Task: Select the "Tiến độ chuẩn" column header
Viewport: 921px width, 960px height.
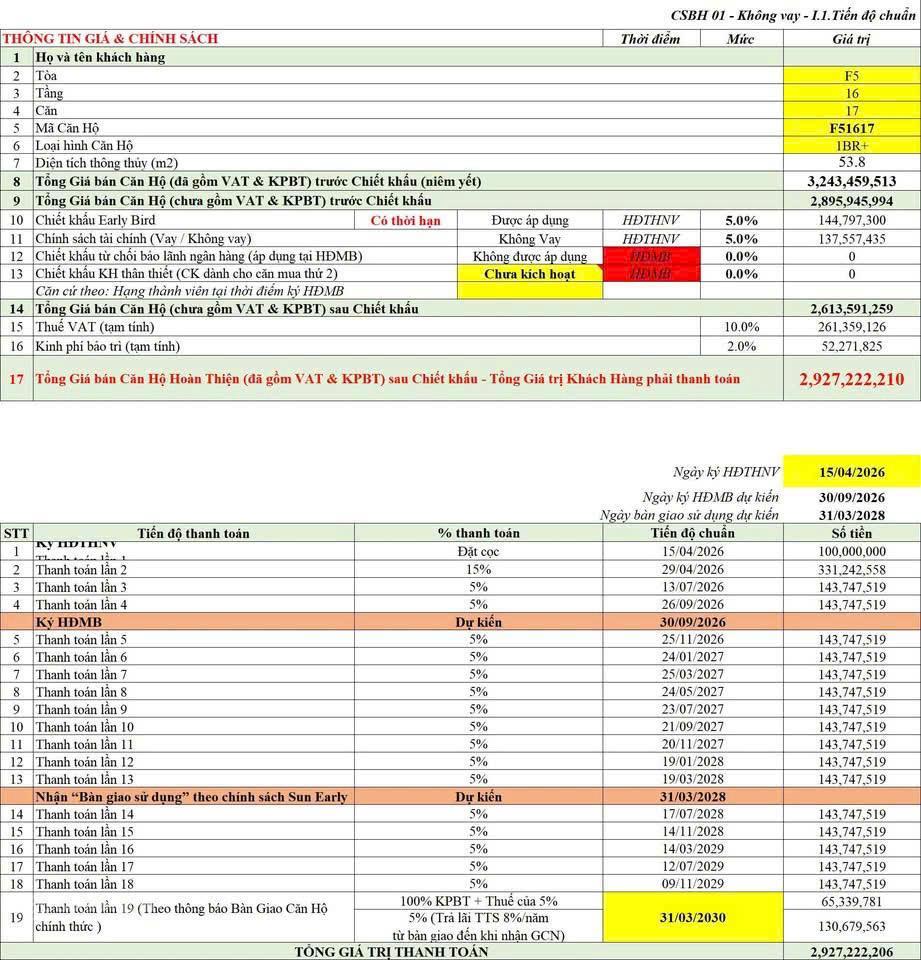Action: (x=693, y=533)
